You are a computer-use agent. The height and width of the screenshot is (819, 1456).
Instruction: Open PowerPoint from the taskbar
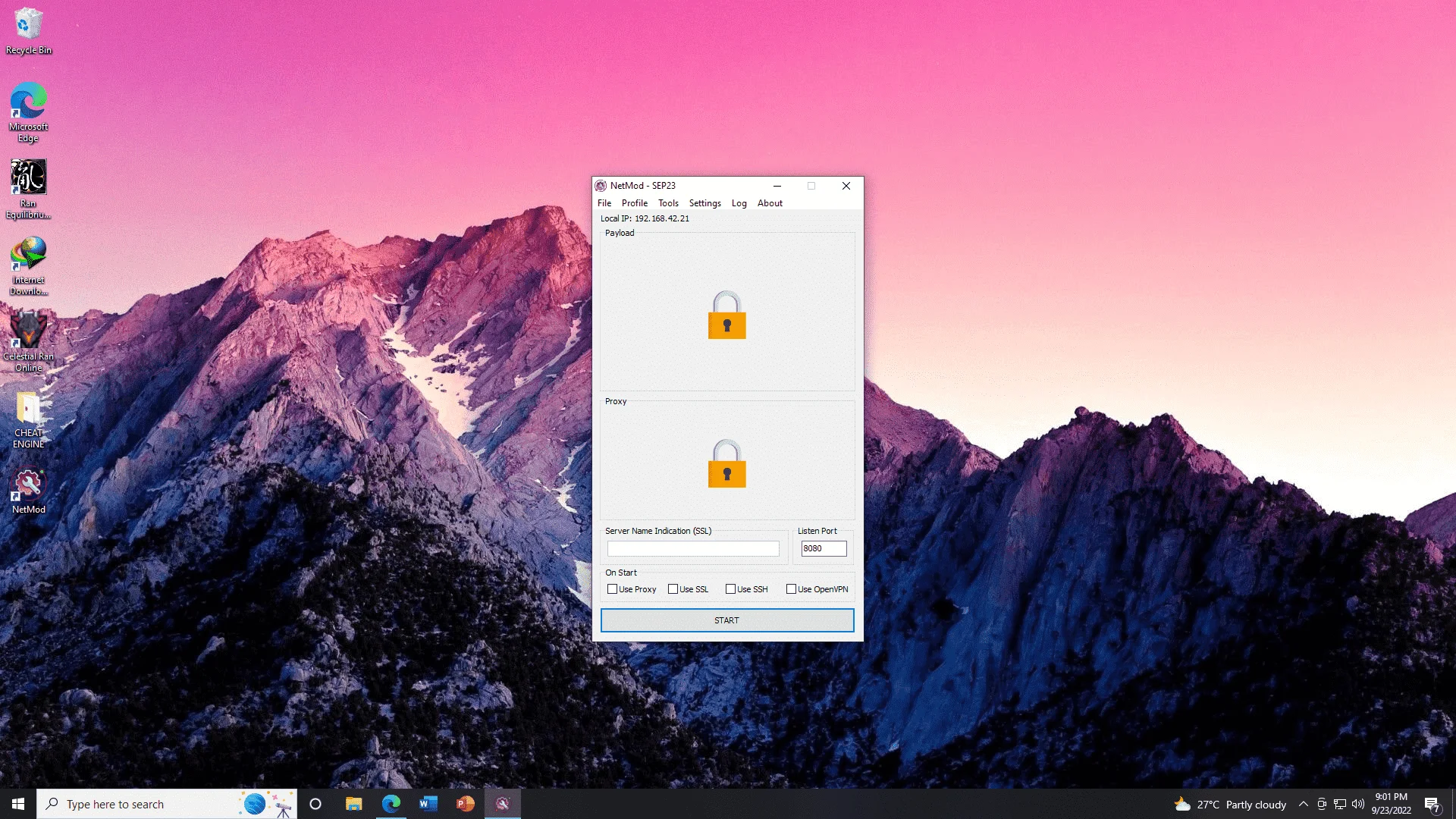465,804
